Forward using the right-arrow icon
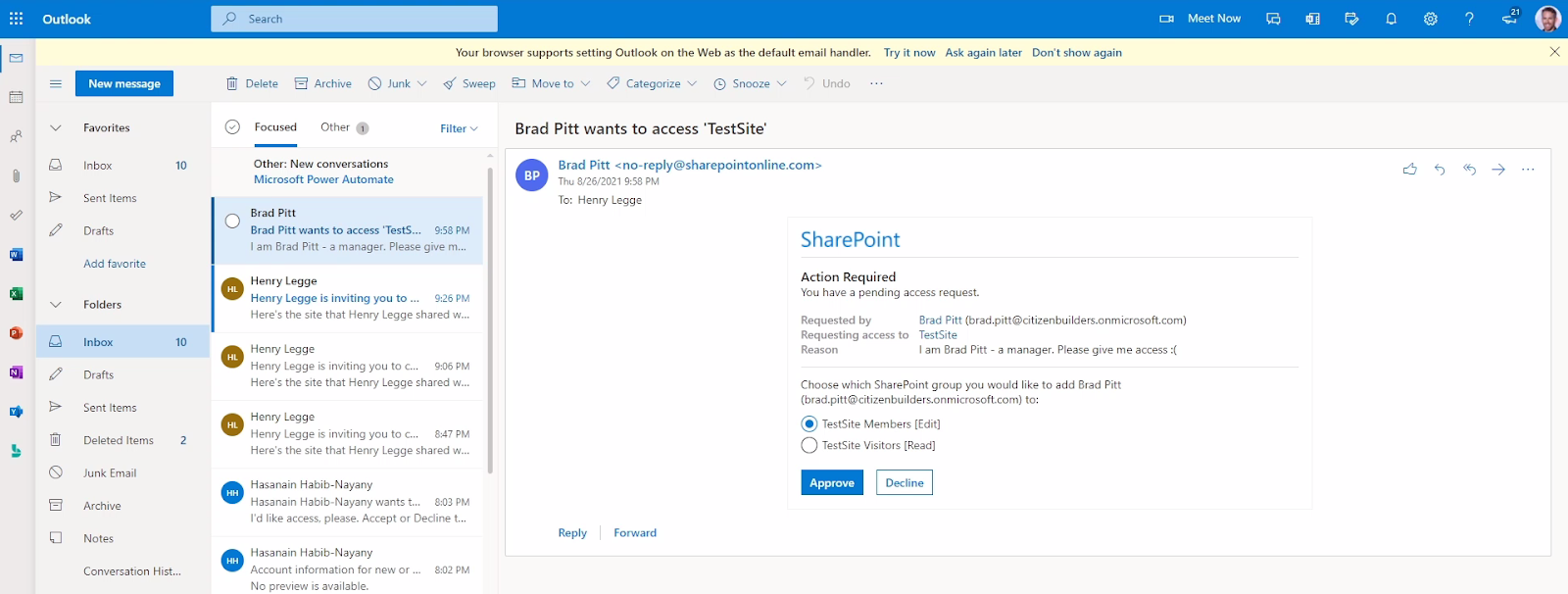This screenshot has height=594, width=1568. point(1498,170)
